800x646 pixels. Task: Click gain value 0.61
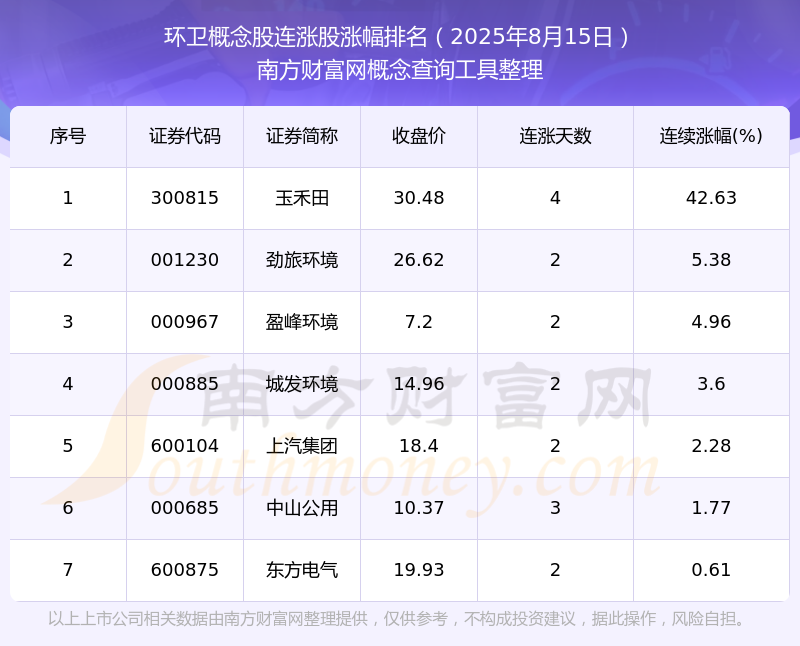(x=711, y=570)
